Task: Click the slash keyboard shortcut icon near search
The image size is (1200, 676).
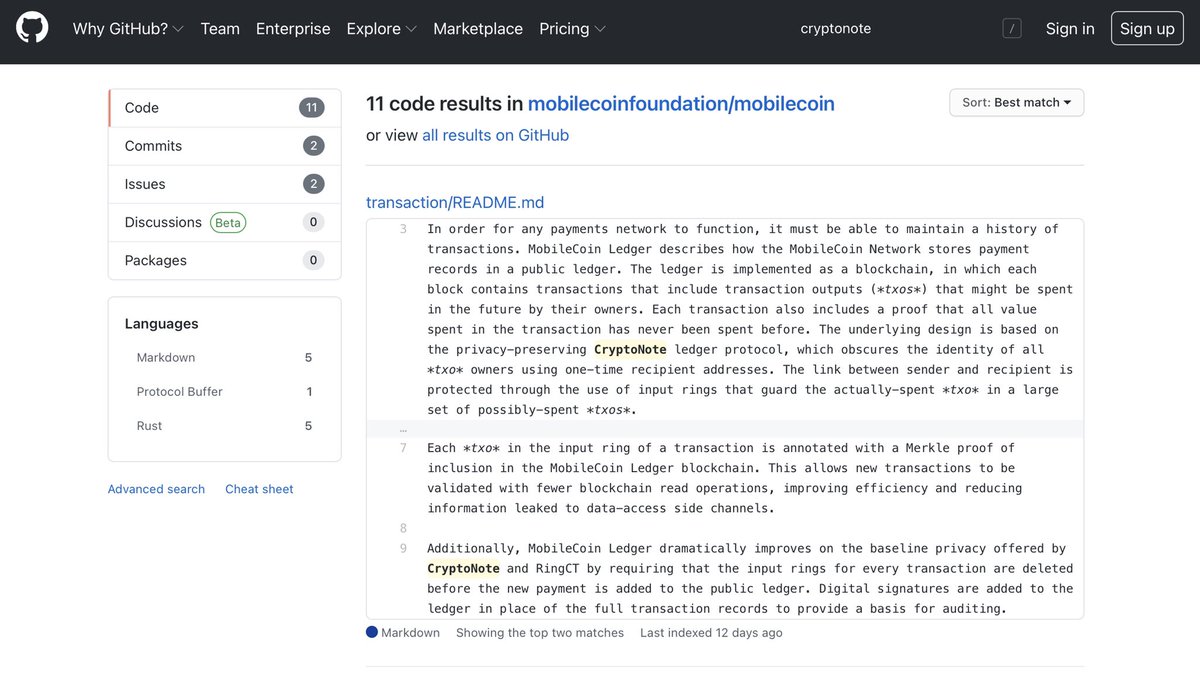Action: 1012,28
